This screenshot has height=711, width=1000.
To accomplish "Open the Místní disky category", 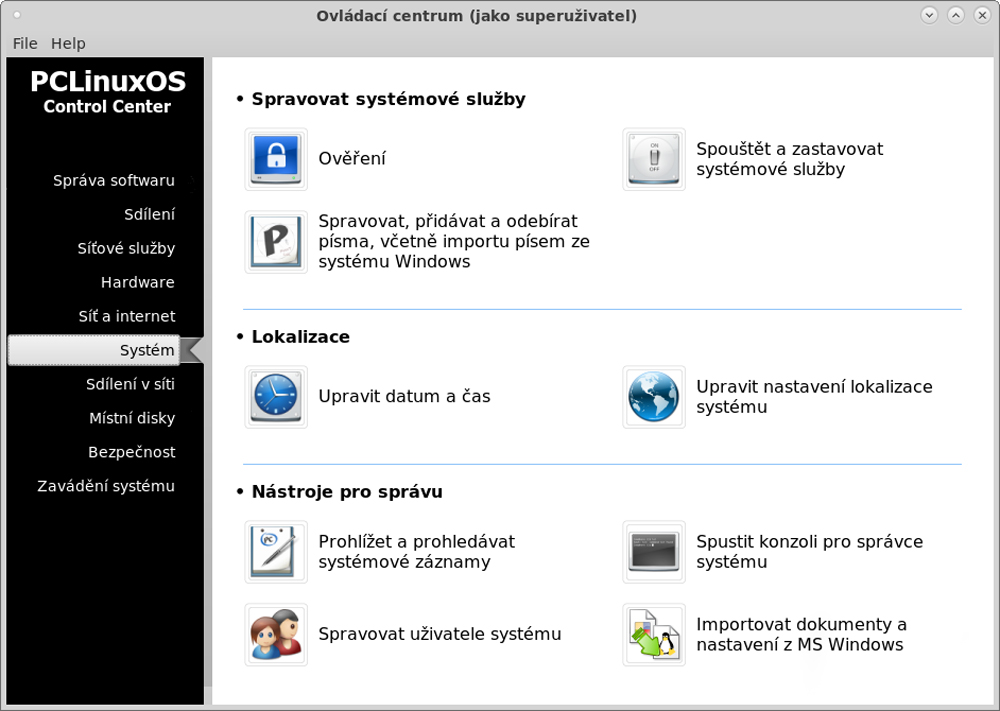I will tap(132, 418).
